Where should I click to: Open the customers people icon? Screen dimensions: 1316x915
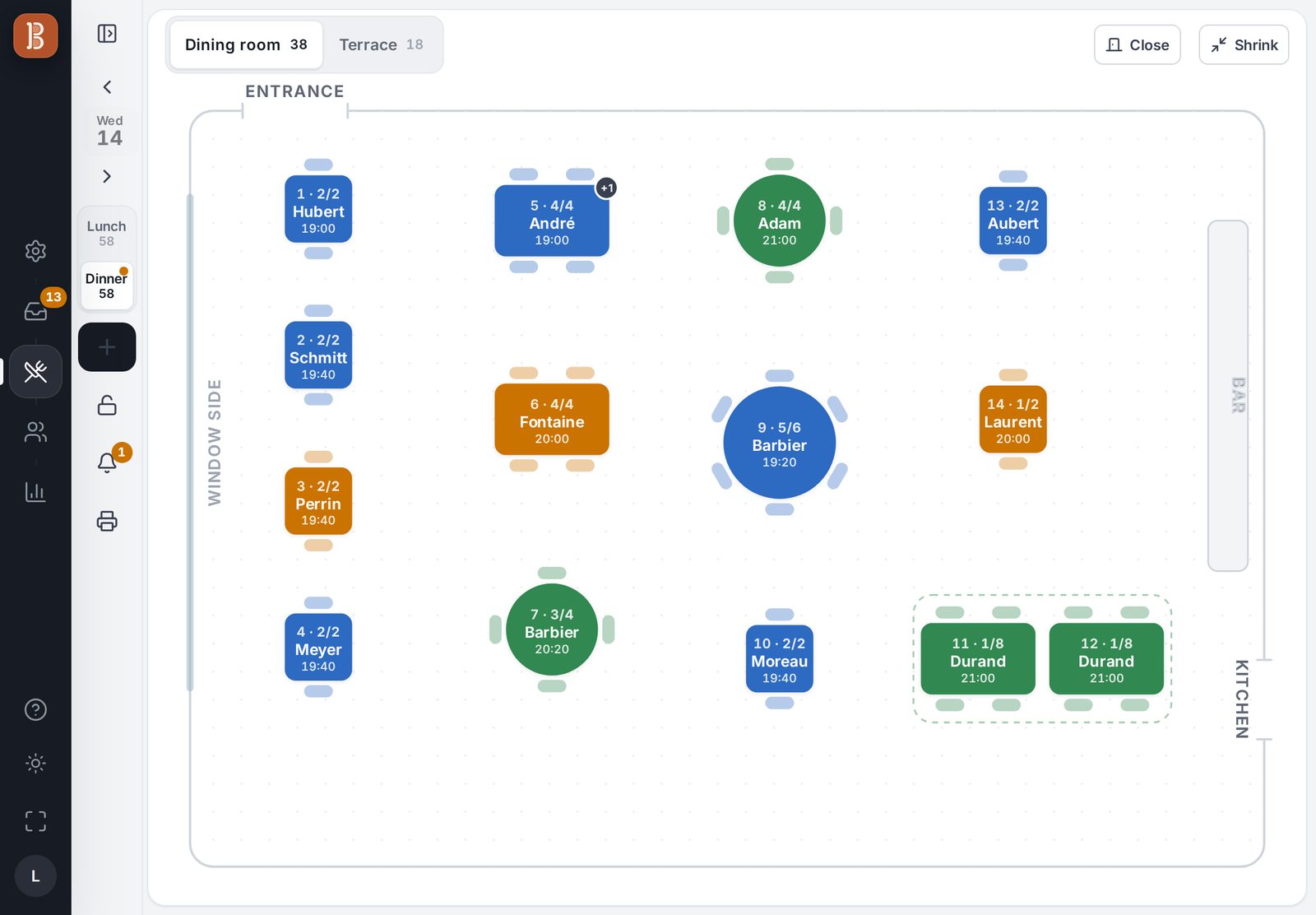pos(35,432)
